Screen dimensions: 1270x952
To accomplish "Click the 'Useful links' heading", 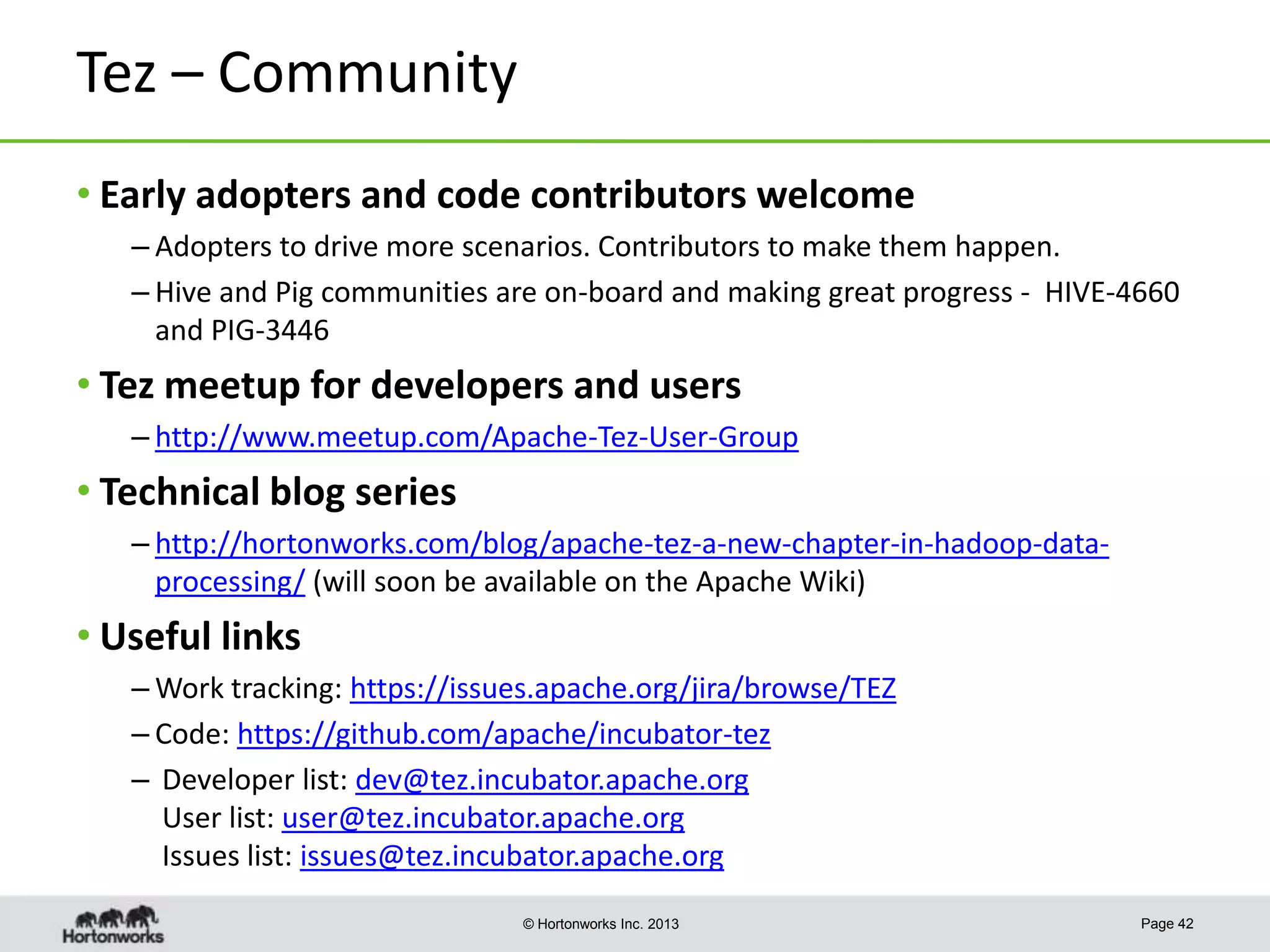I will (200, 637).
